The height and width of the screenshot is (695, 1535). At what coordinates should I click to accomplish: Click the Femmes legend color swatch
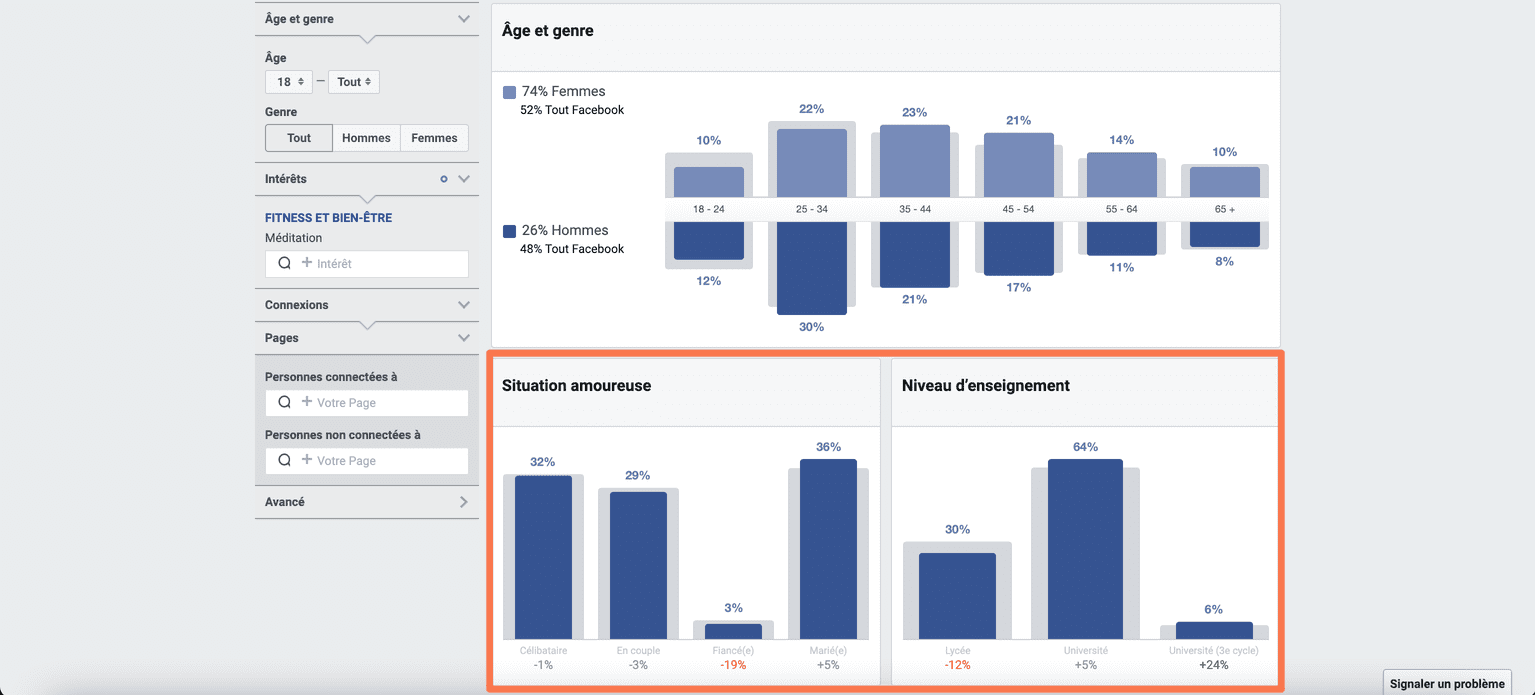pyautogui.click(x=509, y=92)
